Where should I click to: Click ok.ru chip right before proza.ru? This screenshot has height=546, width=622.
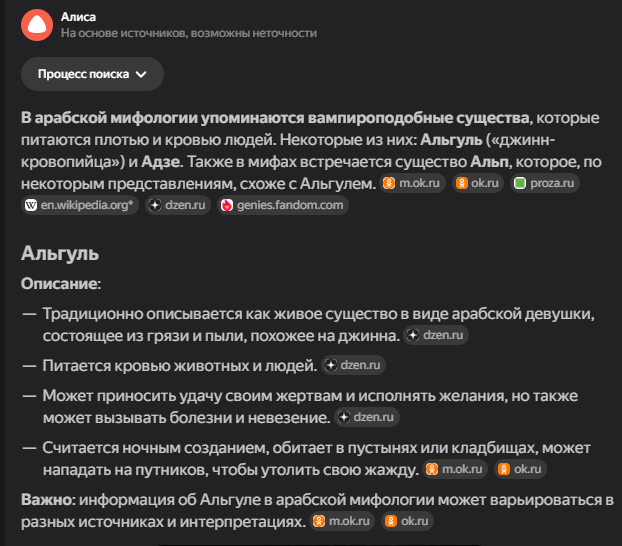[476, 183]
